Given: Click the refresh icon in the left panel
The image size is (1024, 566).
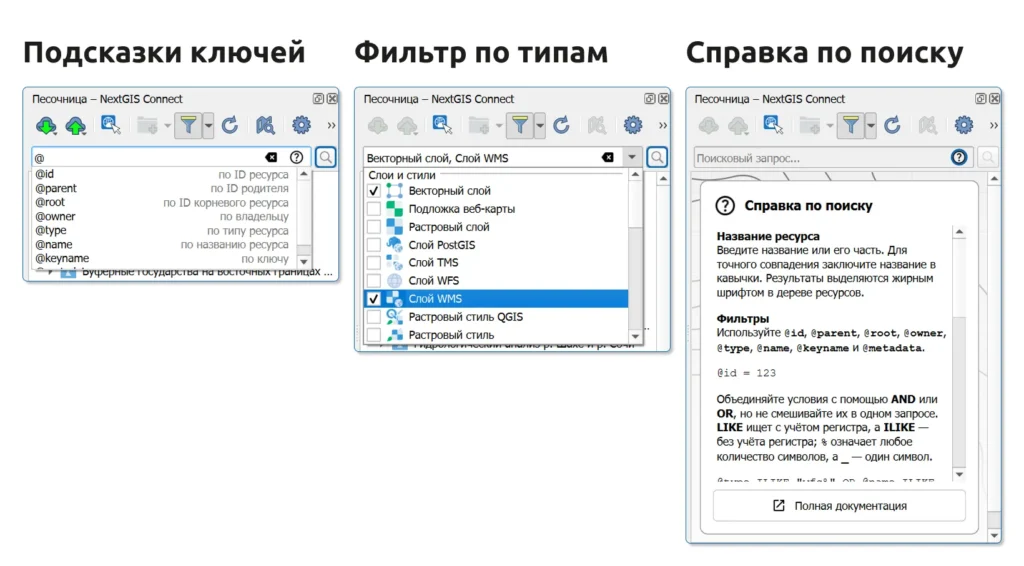Looking at the screenshot, I should (230, 125).
